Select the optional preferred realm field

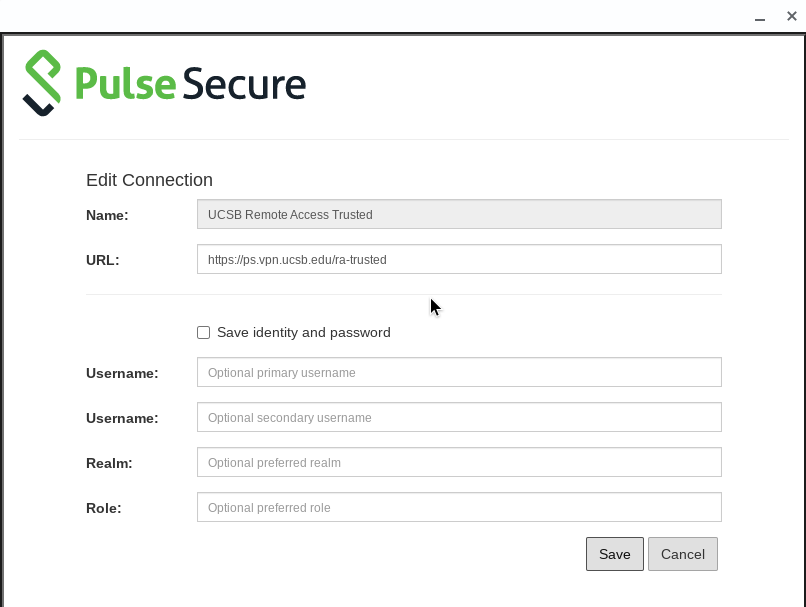pyautogui.click(x=459, y=462)
